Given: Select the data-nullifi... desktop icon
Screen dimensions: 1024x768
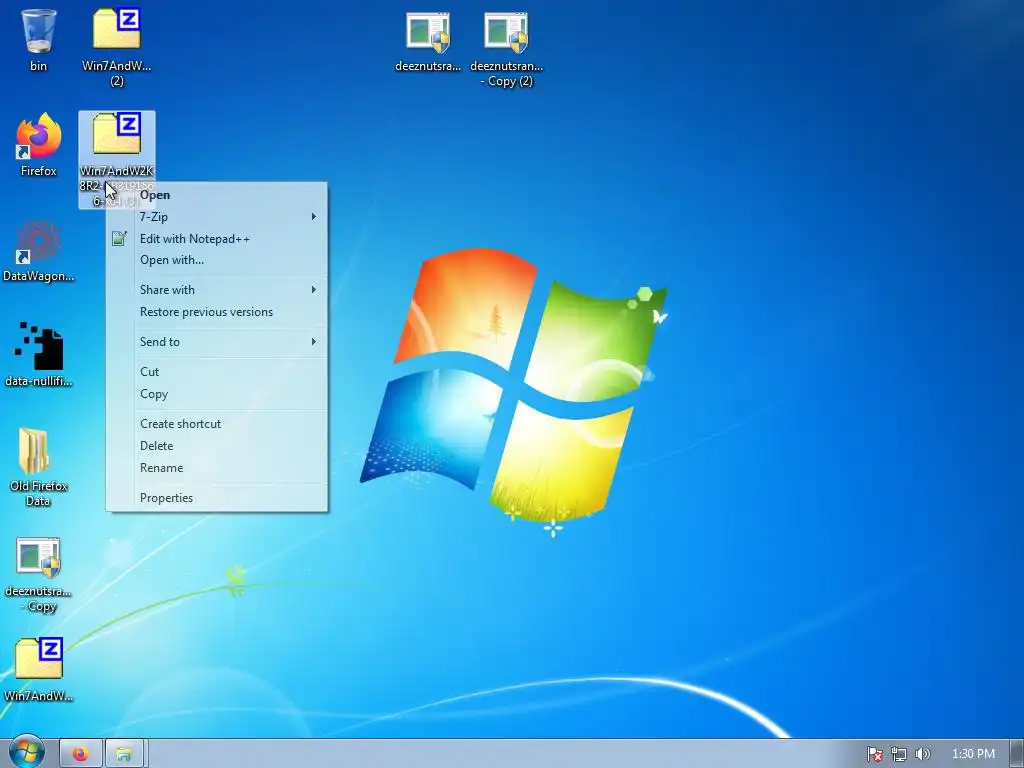Looking at the screenshot, I should point(39,355).
